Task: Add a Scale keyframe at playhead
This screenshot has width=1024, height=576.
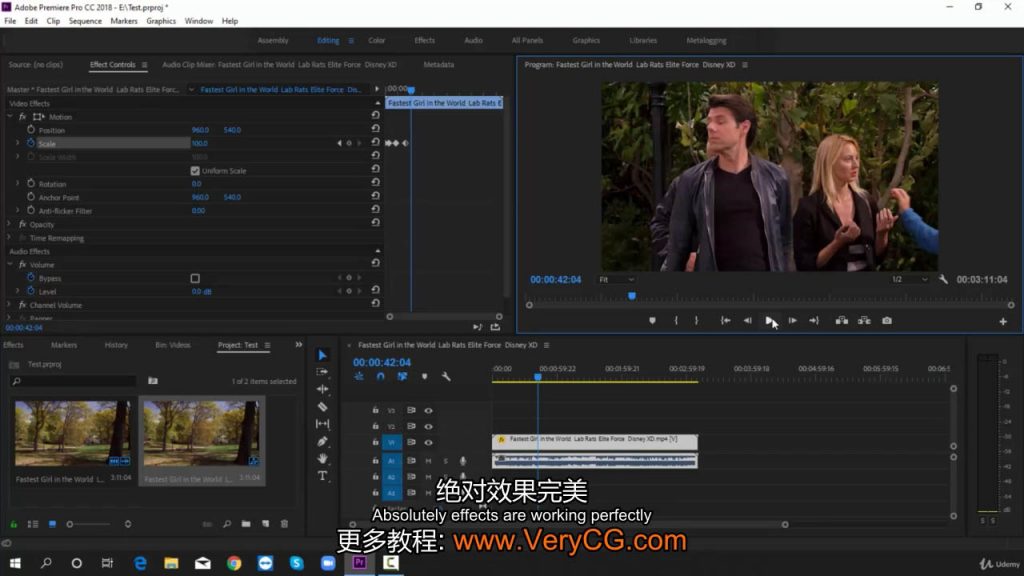Action: 349,143
